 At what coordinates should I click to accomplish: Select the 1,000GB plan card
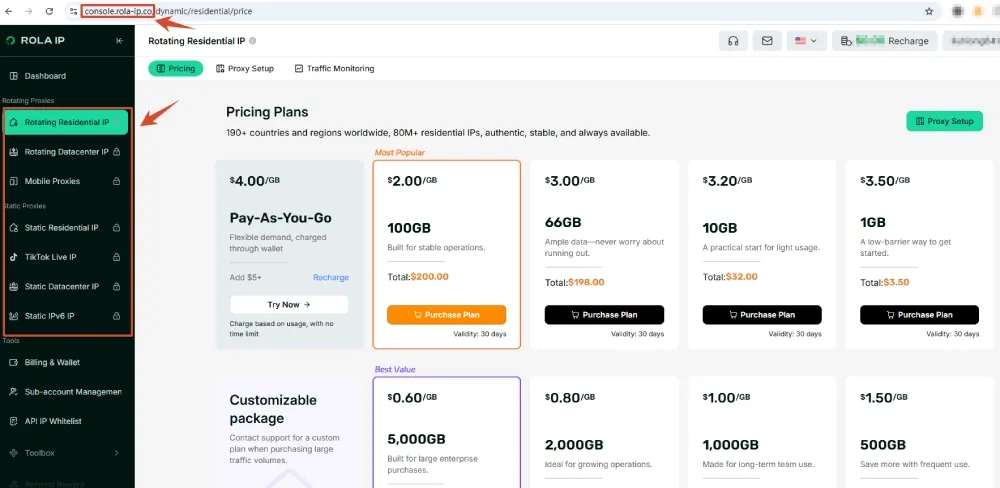click(761, 432)
